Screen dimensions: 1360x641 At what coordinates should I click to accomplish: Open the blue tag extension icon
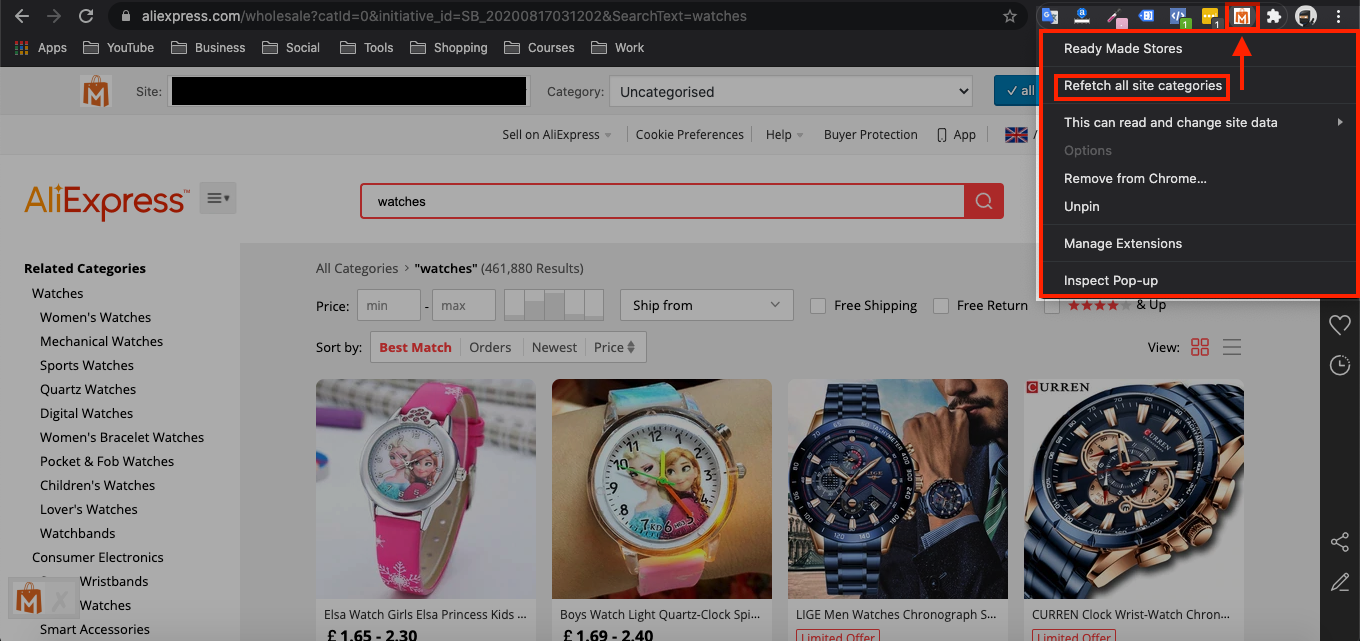[x=1147, y=17]
